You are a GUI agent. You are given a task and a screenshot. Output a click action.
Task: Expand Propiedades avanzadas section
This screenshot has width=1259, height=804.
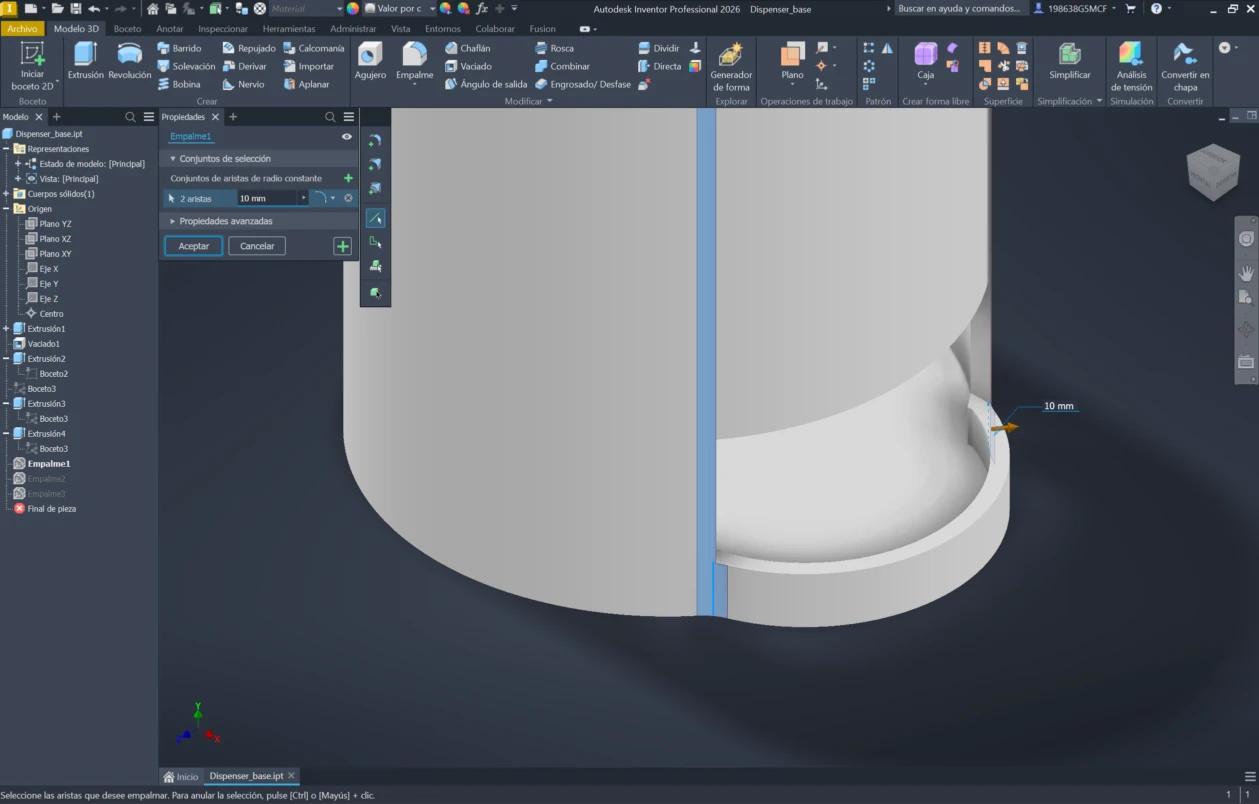[x=173, y=221]
